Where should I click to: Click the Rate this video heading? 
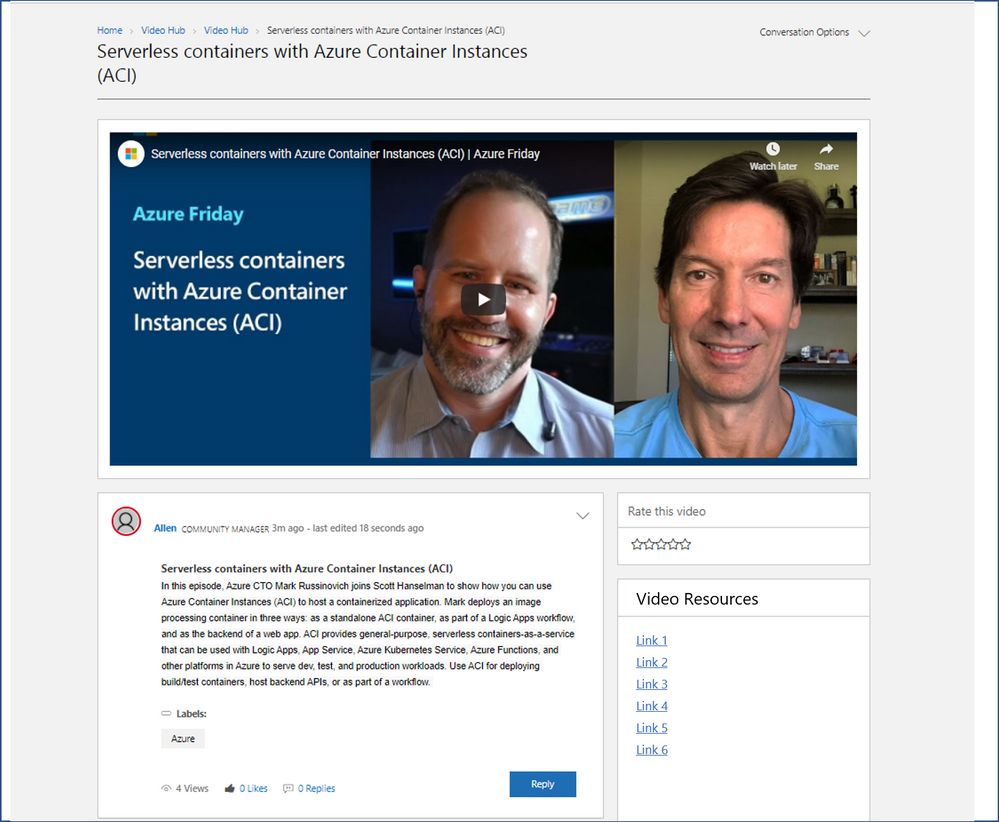[666, 511]
